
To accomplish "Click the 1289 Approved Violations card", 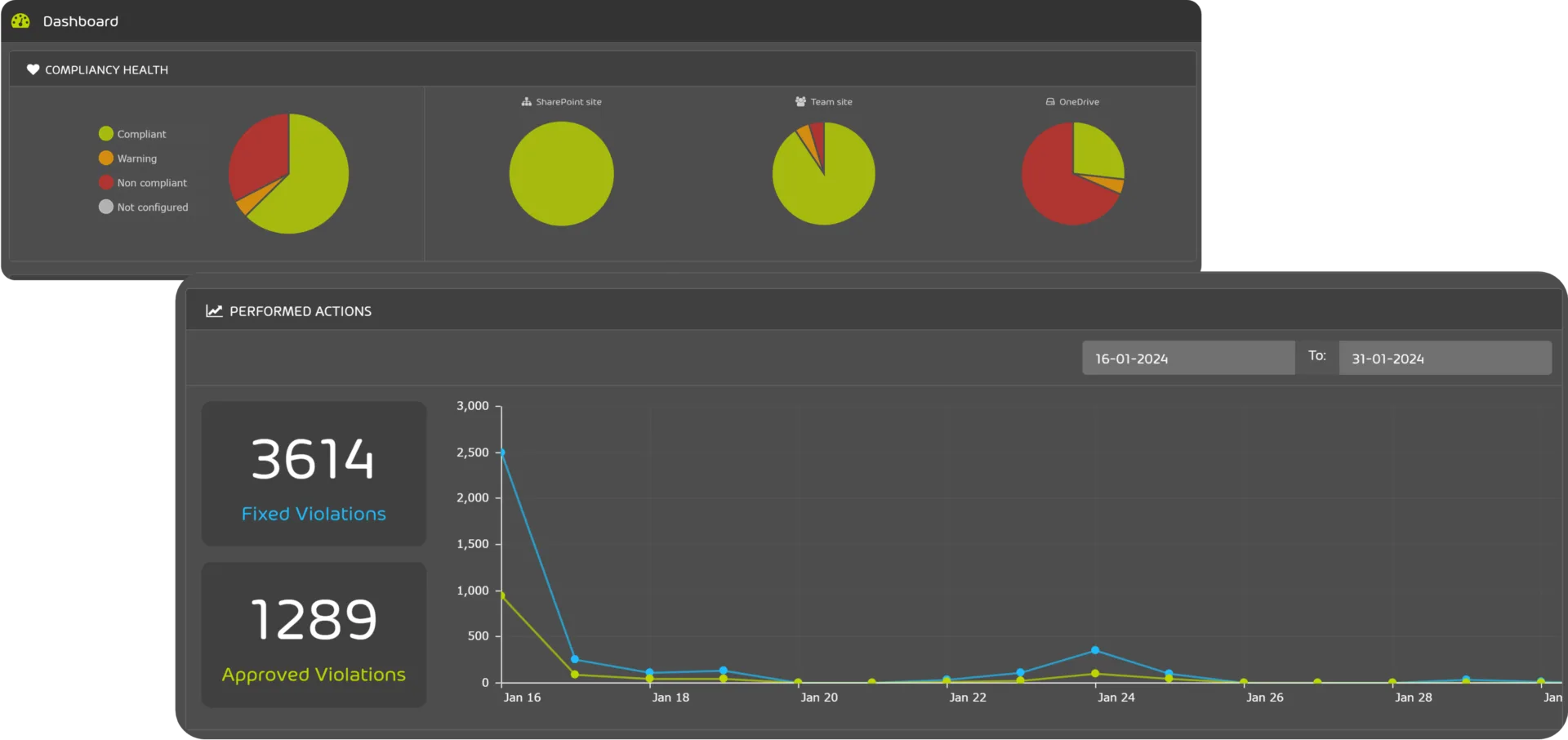I will click(x=314, y=635).
